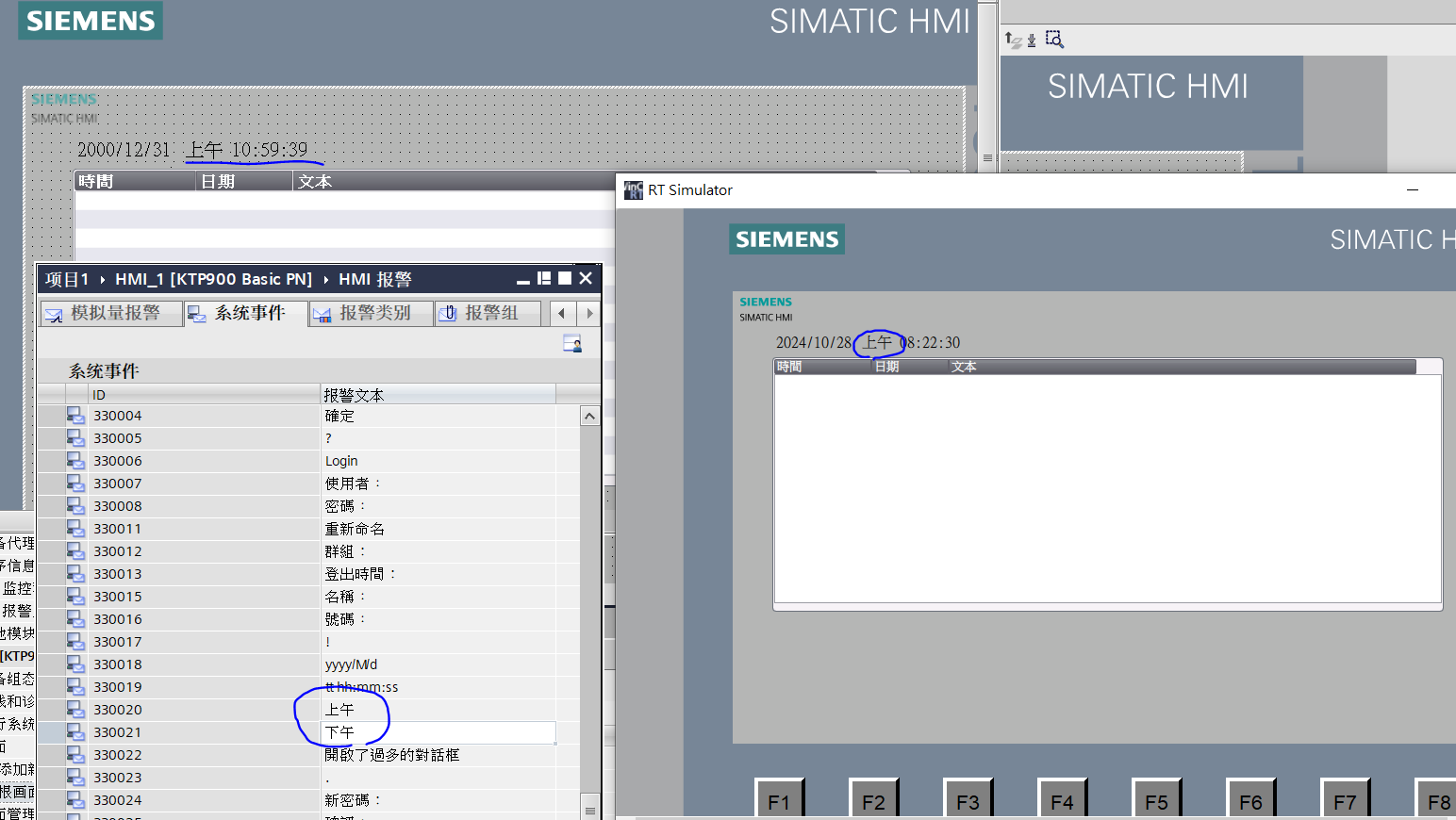
Task: Click the system event icon for row 330021
Action: tap(75, 731)
